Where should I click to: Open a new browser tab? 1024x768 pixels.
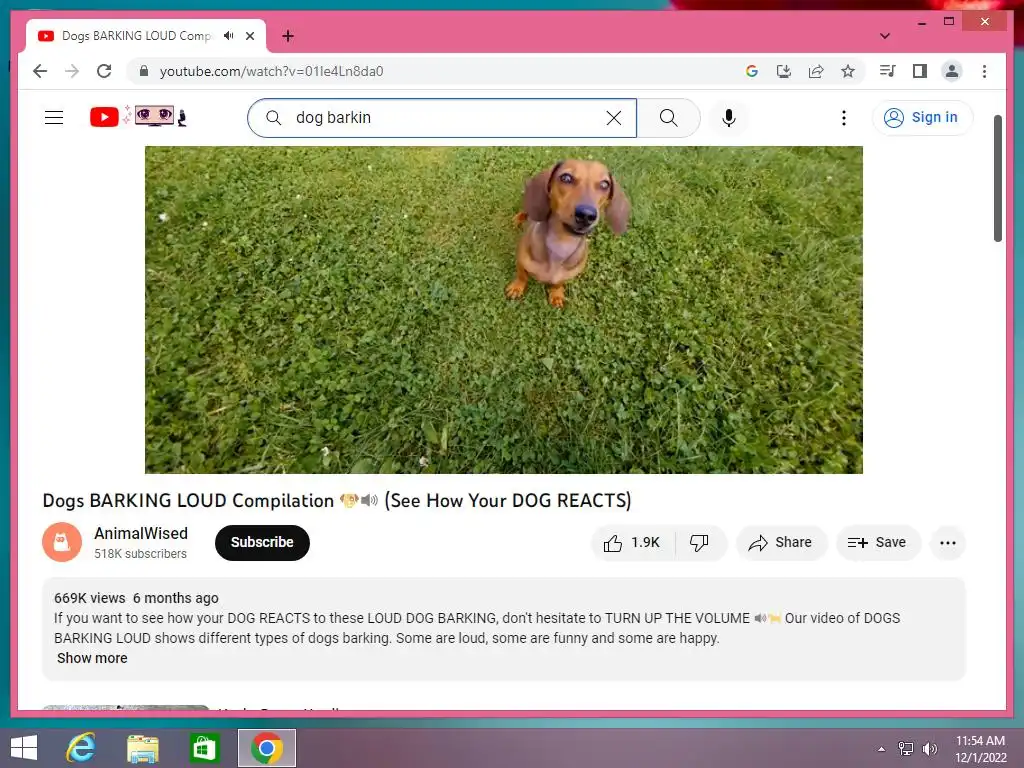pos(288,36)
